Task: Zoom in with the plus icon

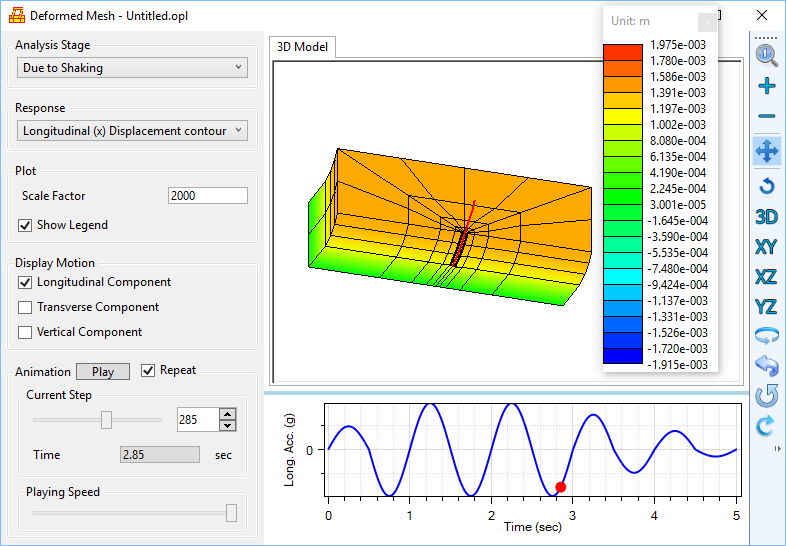Action: [x=767, y=87]
